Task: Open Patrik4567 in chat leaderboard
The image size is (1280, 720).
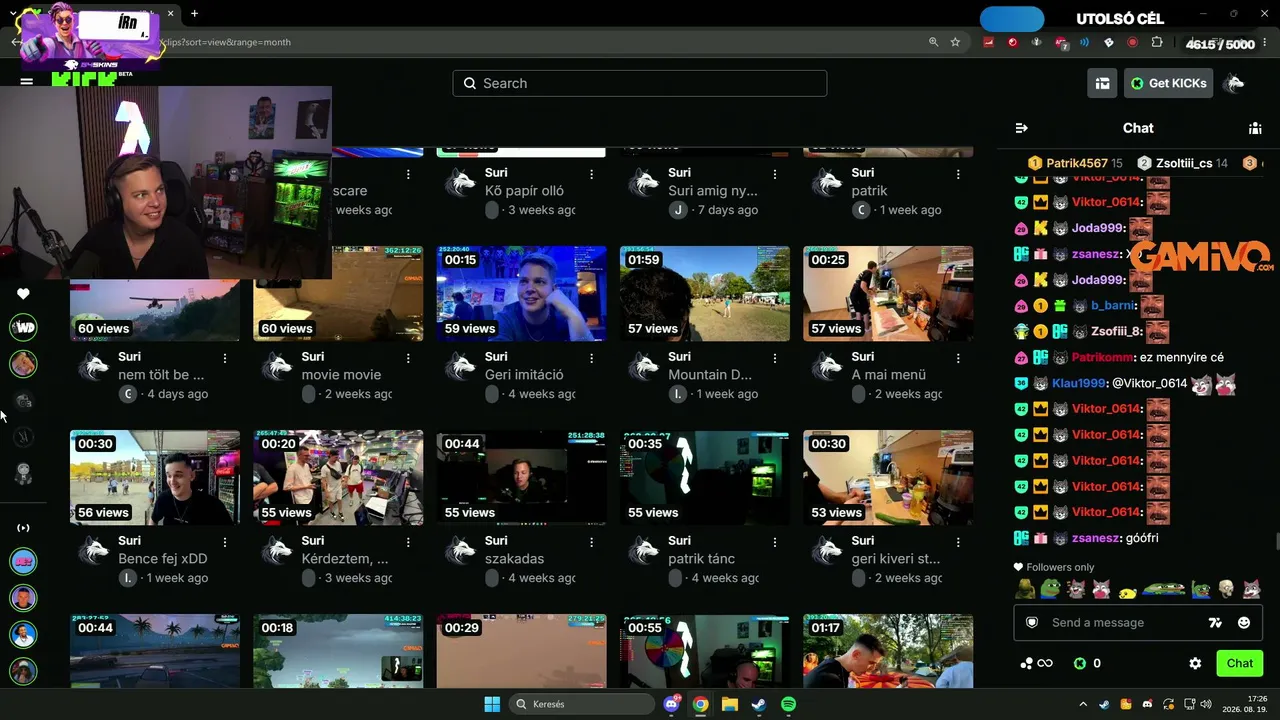Action: pos(1077,163)
